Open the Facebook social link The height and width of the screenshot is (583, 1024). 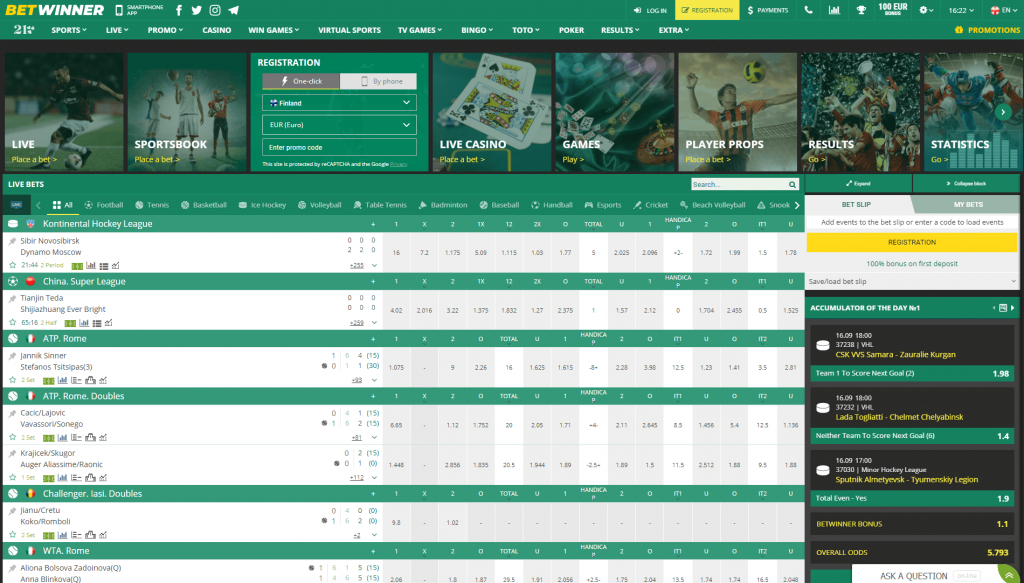(179, 10)
